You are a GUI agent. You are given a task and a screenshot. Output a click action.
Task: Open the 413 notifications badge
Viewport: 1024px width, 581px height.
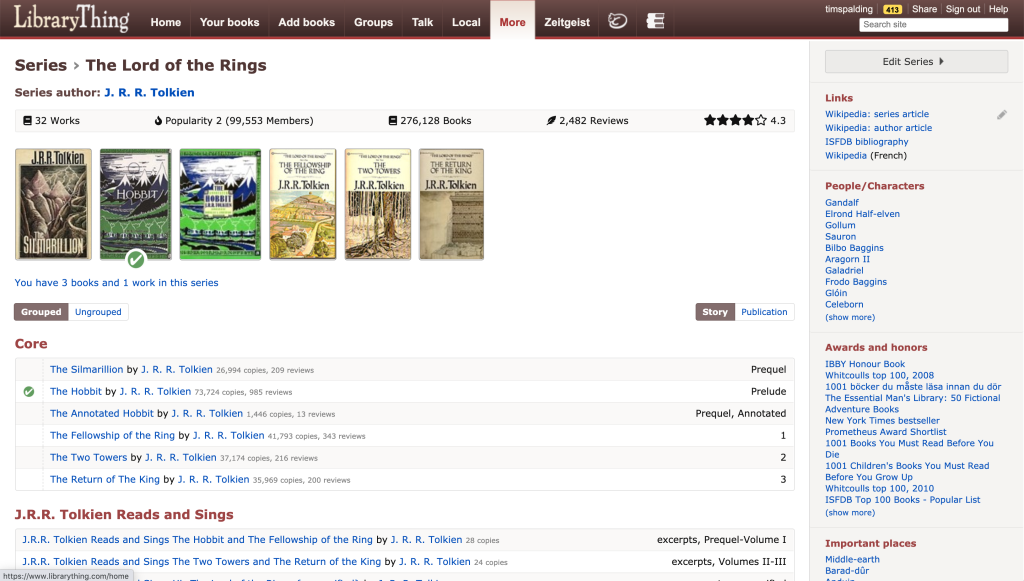pyautogui.click(x=892, y=9)
